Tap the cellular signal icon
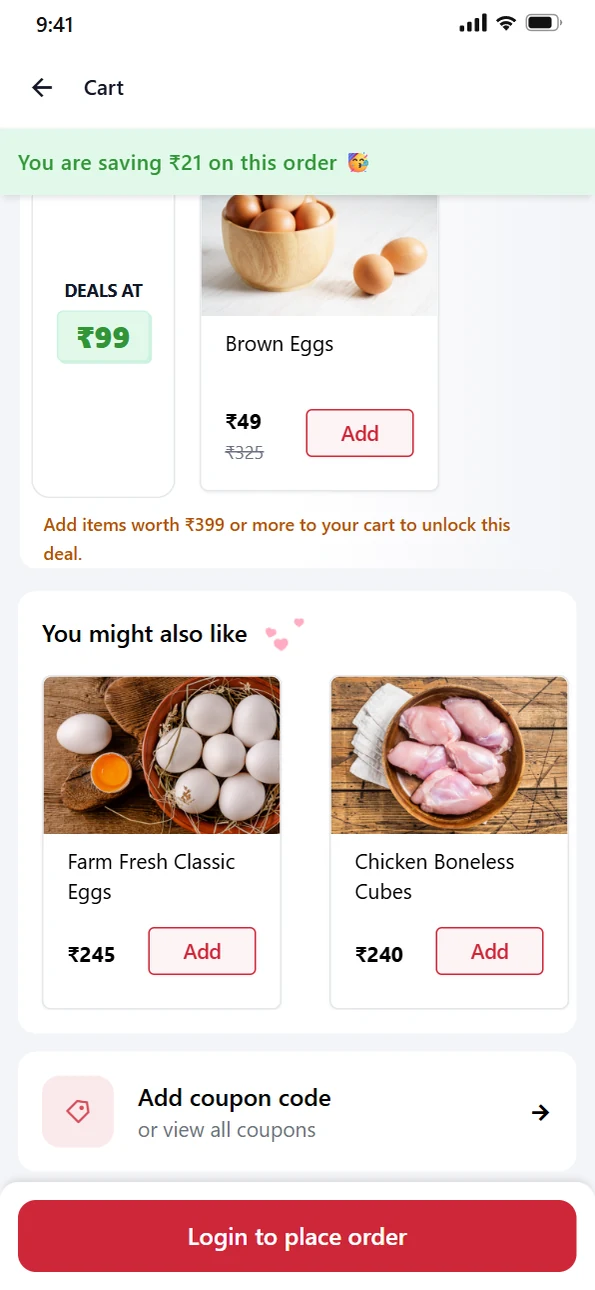 (473, 23)
